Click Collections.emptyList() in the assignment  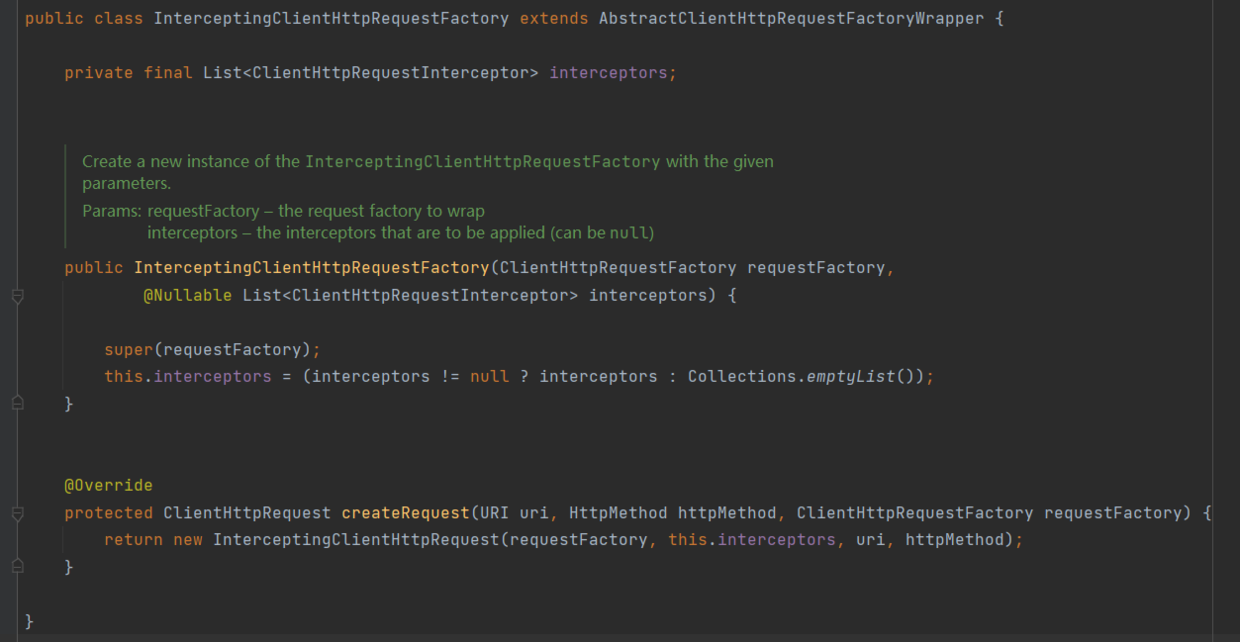[x=808, y=376]
